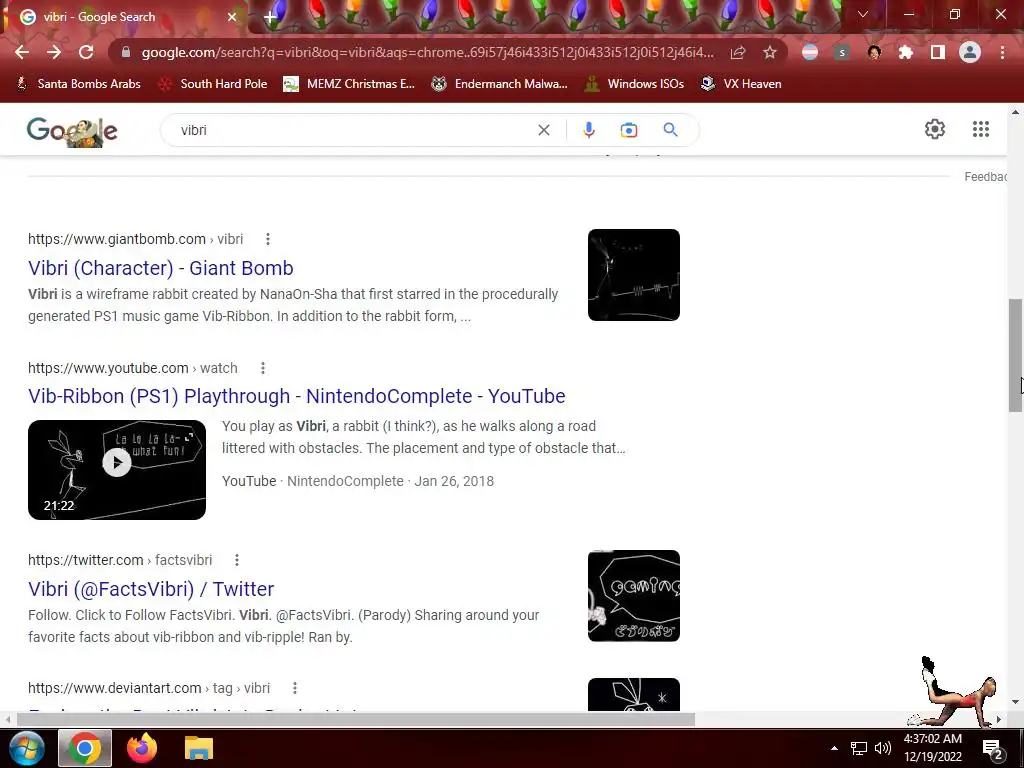Image resolution: width=1024 pixels, height=768 pixels.
Task: Click the deviantart.com › tag › vibri URL
Action: (x=149, y=688)
